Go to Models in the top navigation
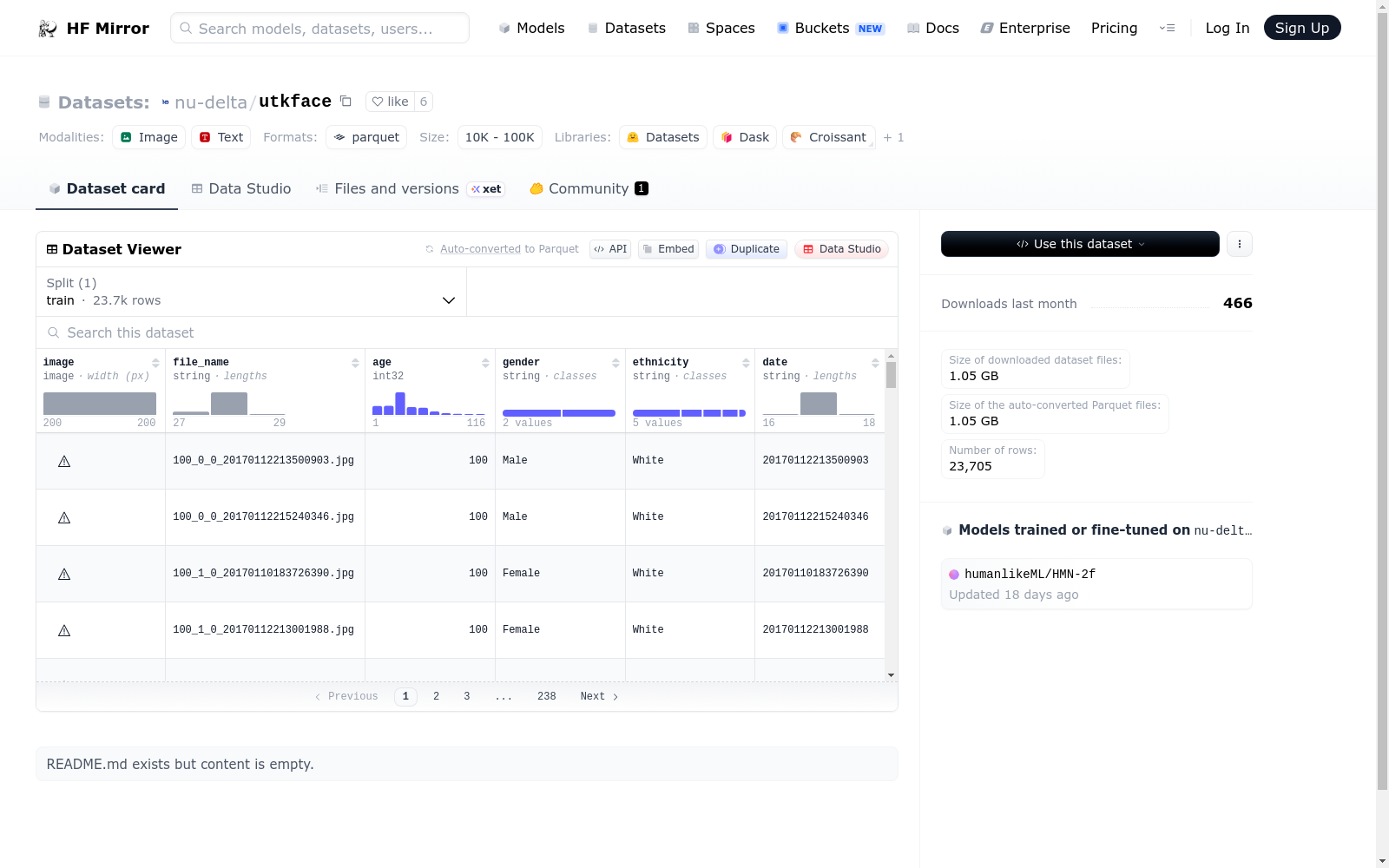1389x868 pixels. (531, 28)
